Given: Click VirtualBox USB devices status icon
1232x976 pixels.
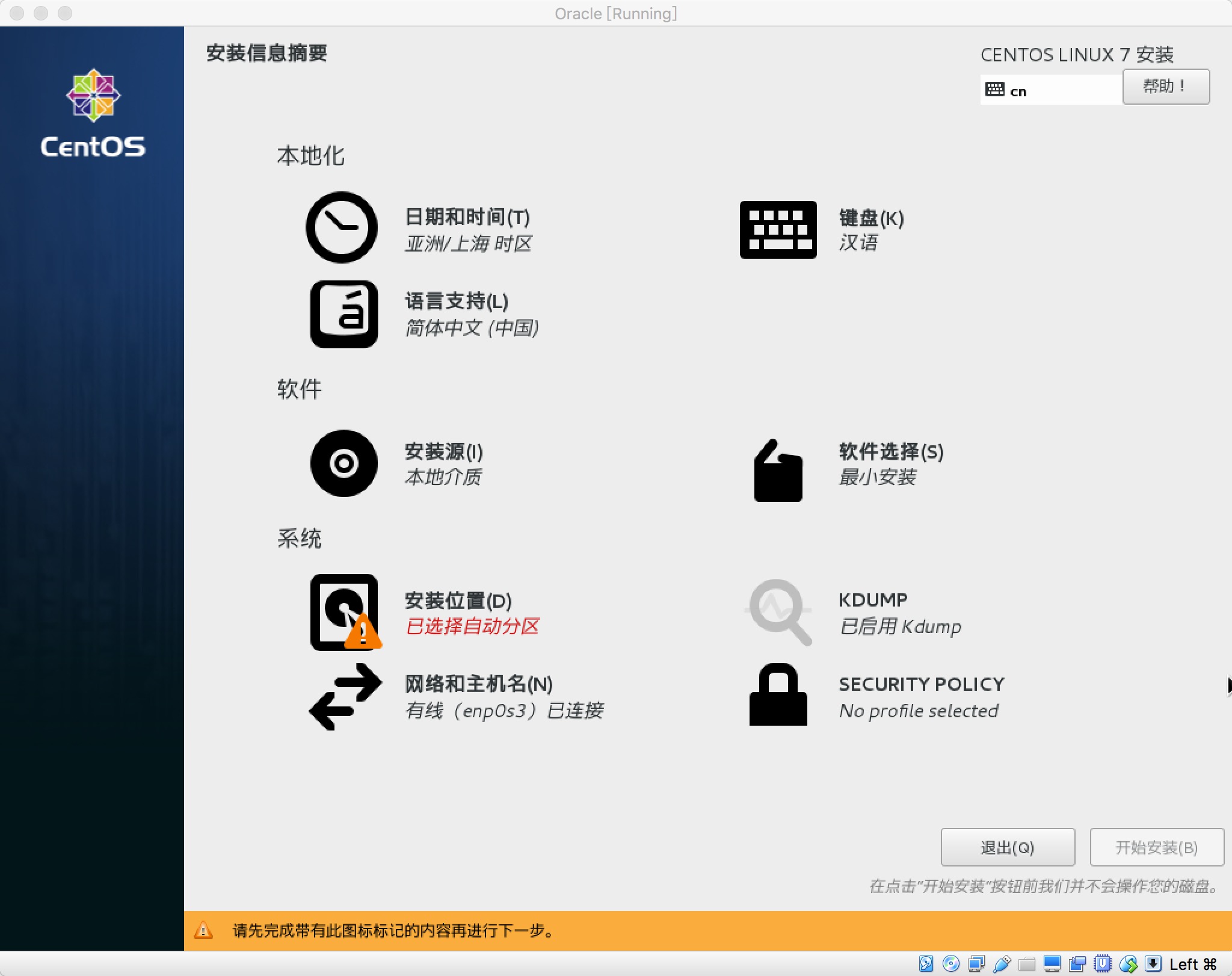Looking at the screenshot, I should (x=1002, y=963).
